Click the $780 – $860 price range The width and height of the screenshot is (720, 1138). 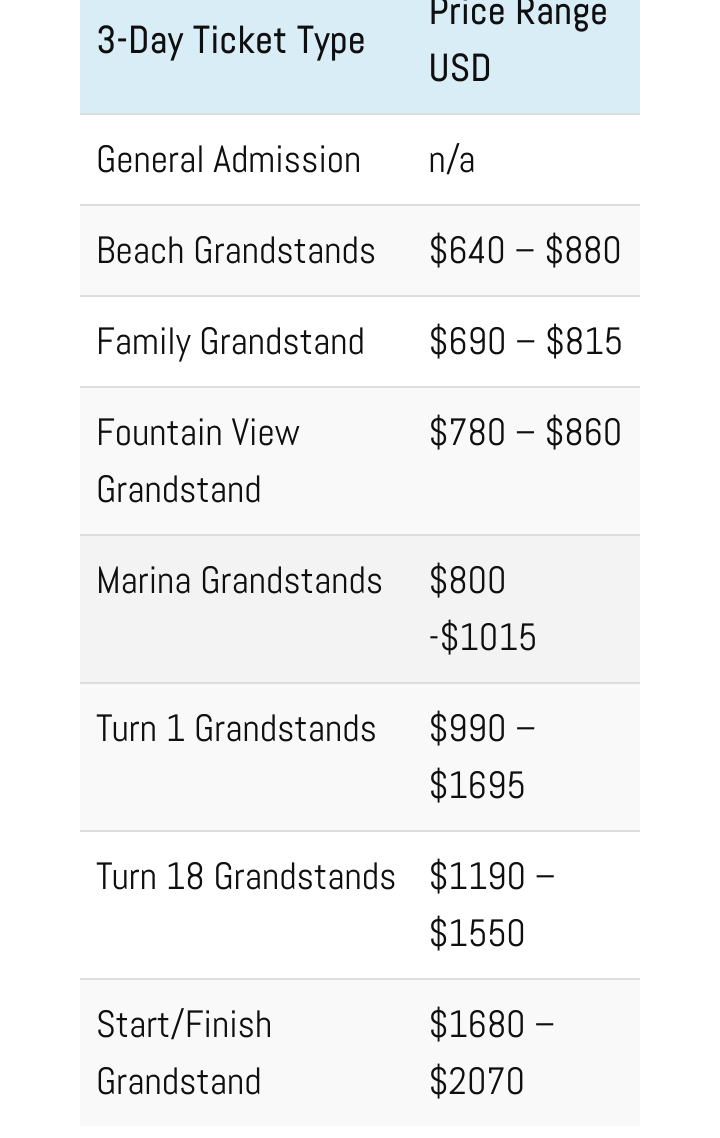[x=525, y=433]
